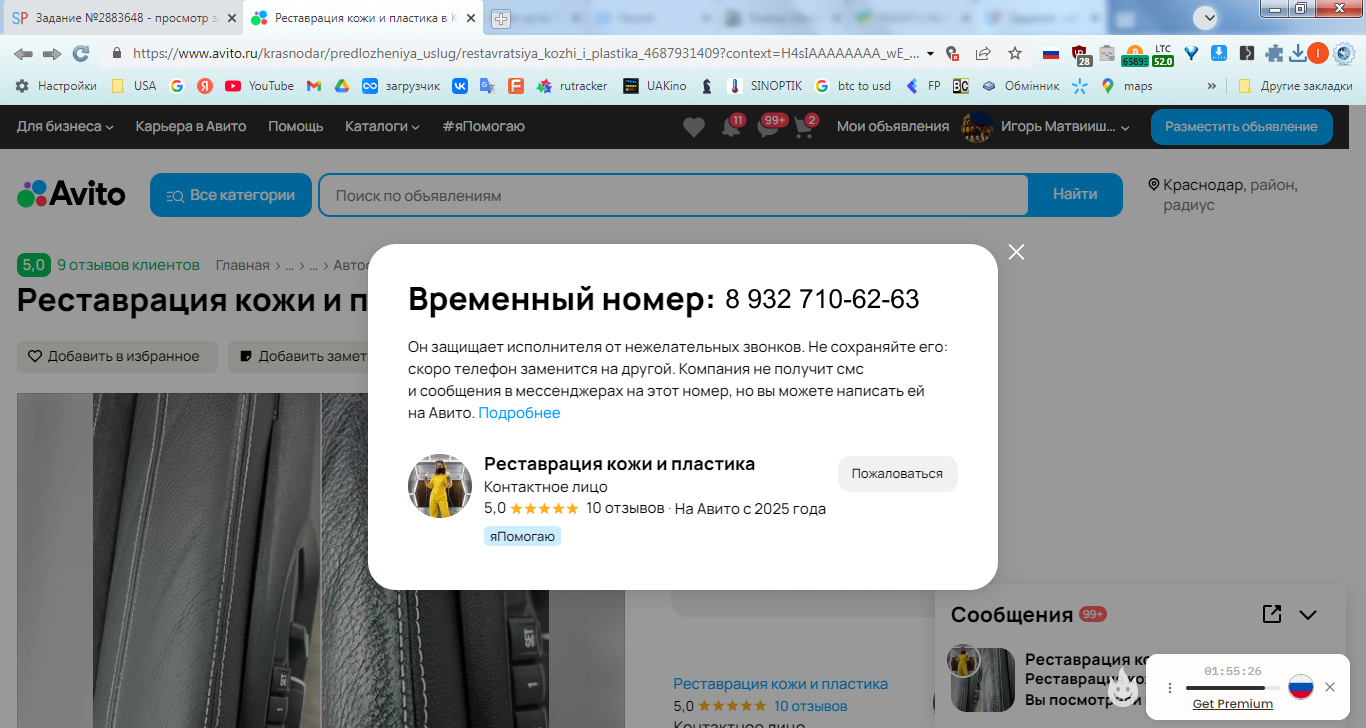Screen dimensions: 1366x728
Task: Click the Avito logo
Action: [71, 194]
